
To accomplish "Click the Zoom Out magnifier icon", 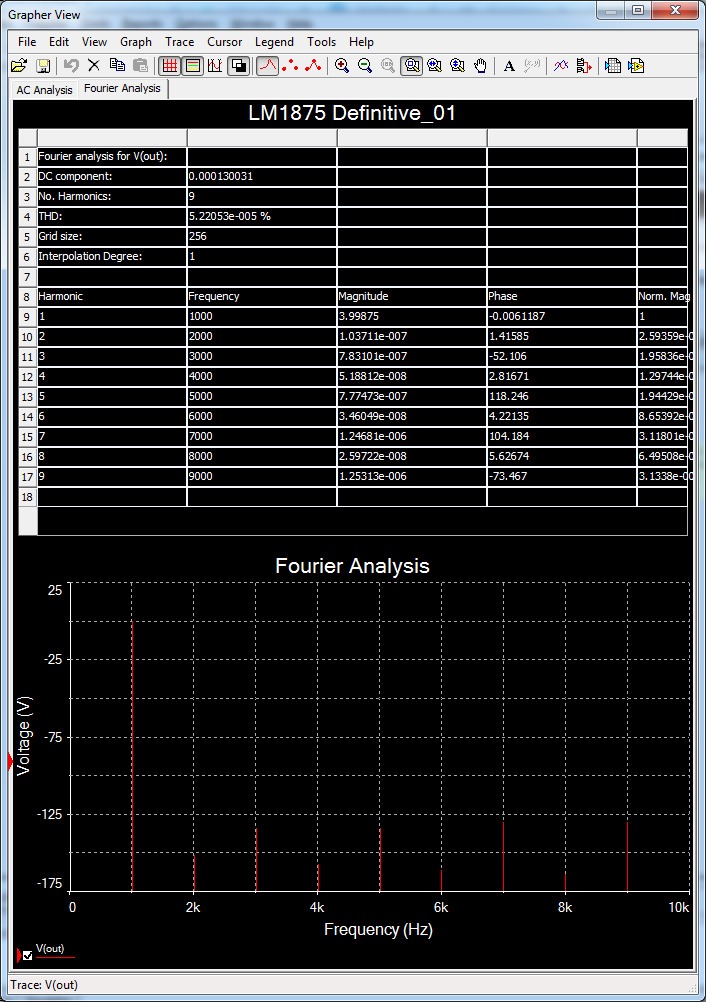I will (x=365, y=65).
